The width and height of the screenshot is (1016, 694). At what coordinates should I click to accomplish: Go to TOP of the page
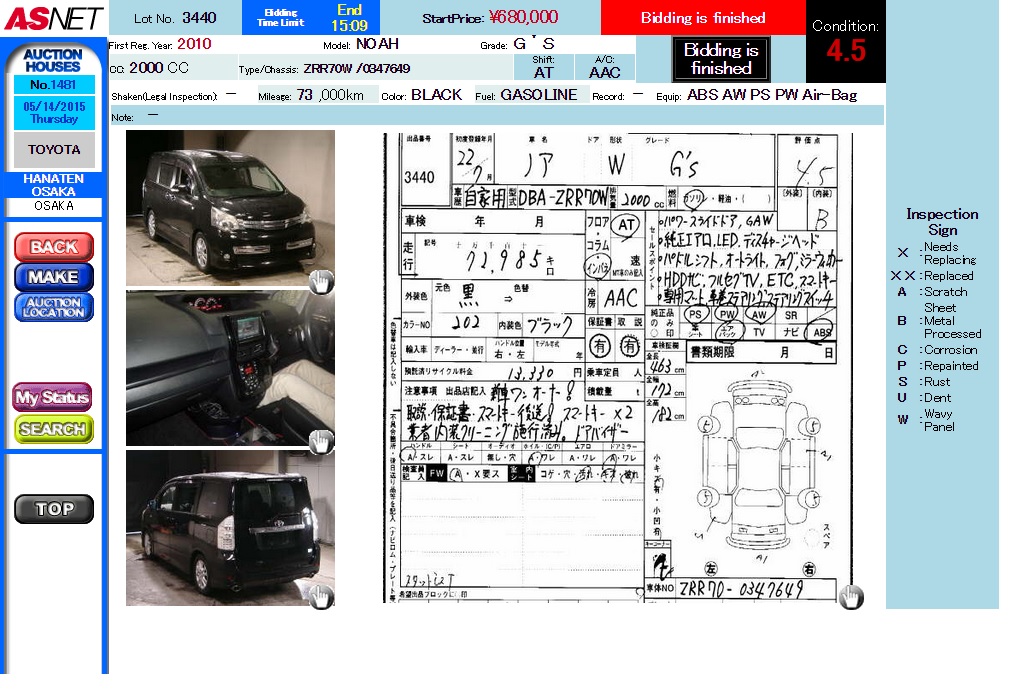pos(54,508)
